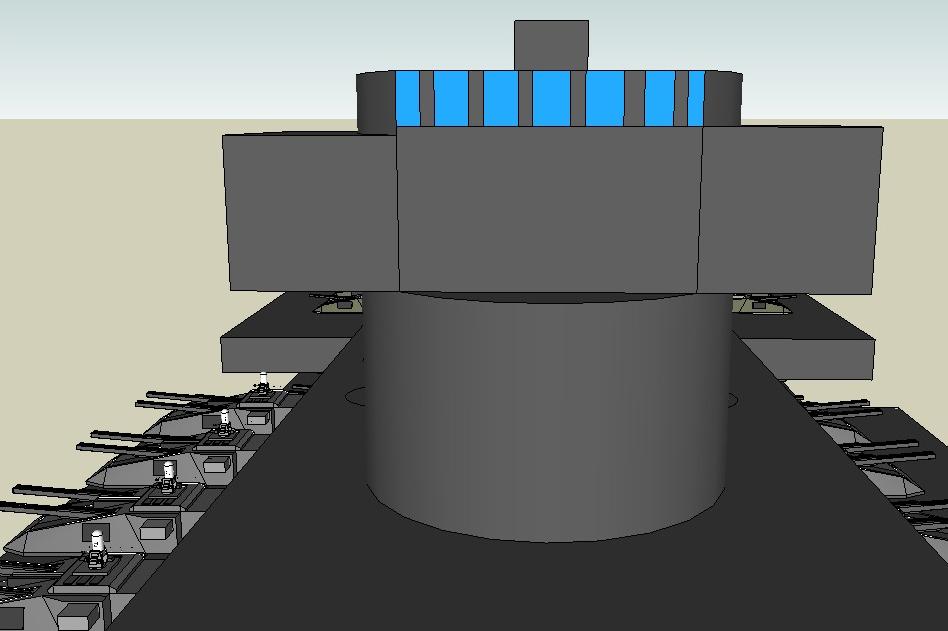Viewport: 948px width, 631px height.
Task: Pick the left wing block of superstructure
Action: click(312, 210)
